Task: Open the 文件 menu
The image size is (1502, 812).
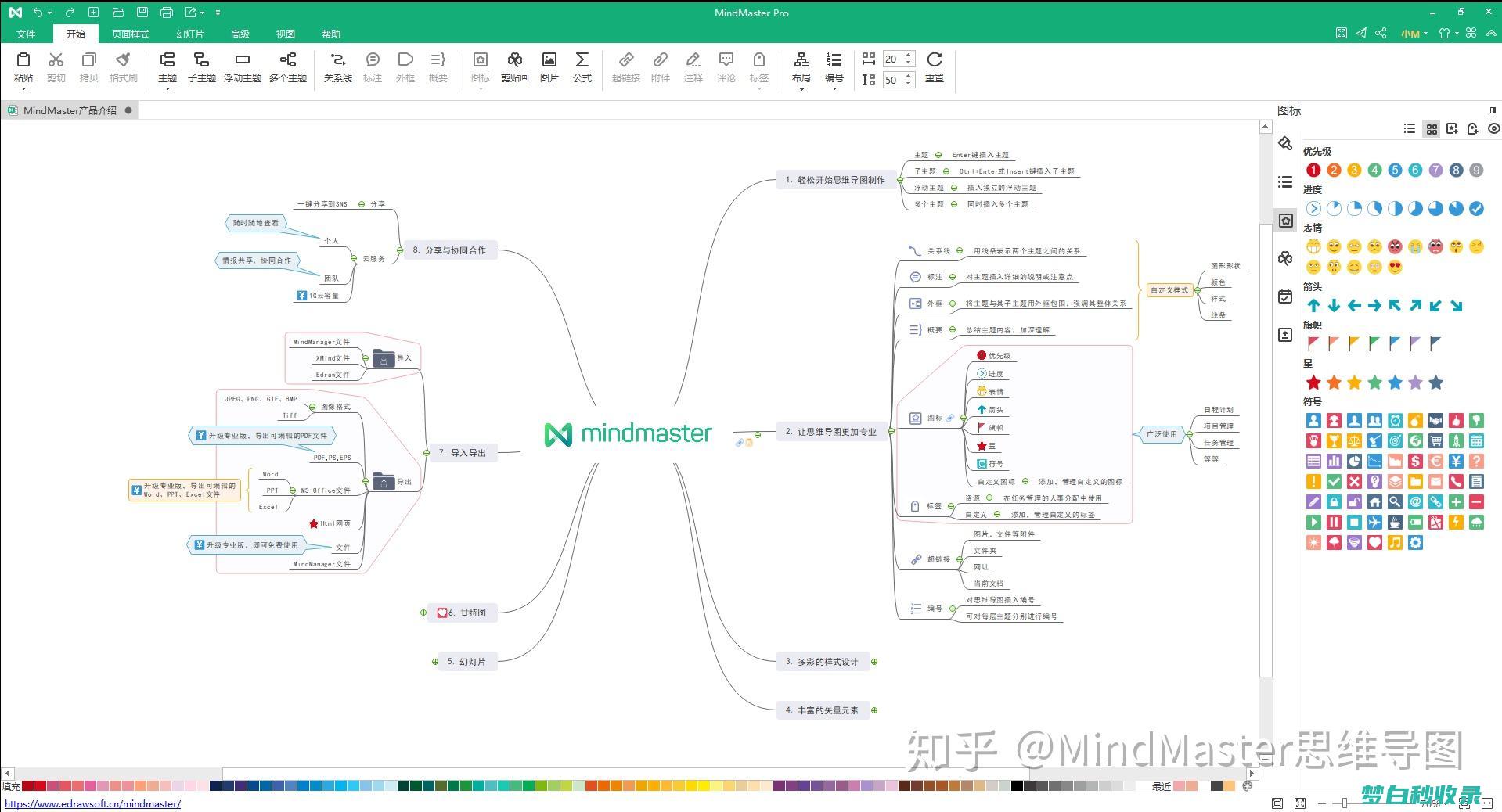Action: [26, 34]
